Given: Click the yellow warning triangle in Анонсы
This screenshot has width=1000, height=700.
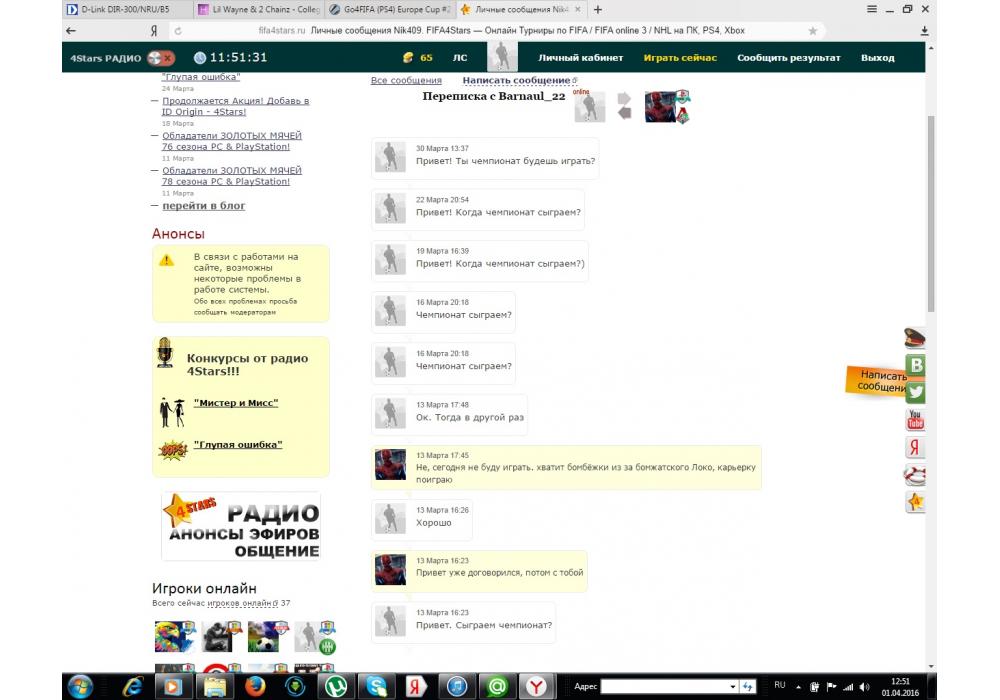Looking at the screenshot, I should (166, 260).
